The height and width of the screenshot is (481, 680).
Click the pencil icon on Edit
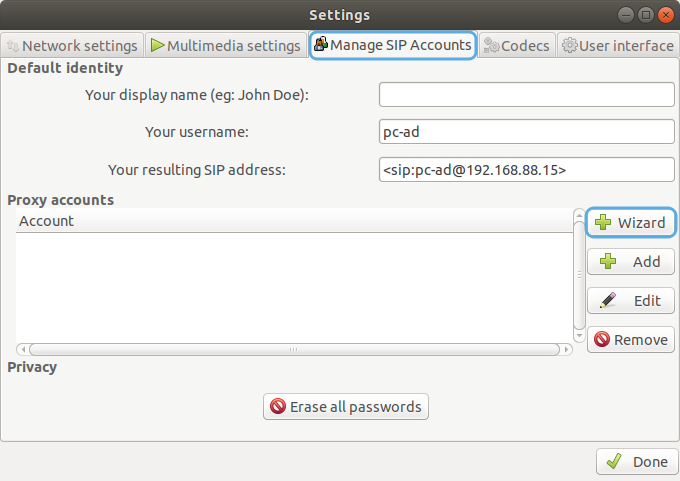point(608,300)
